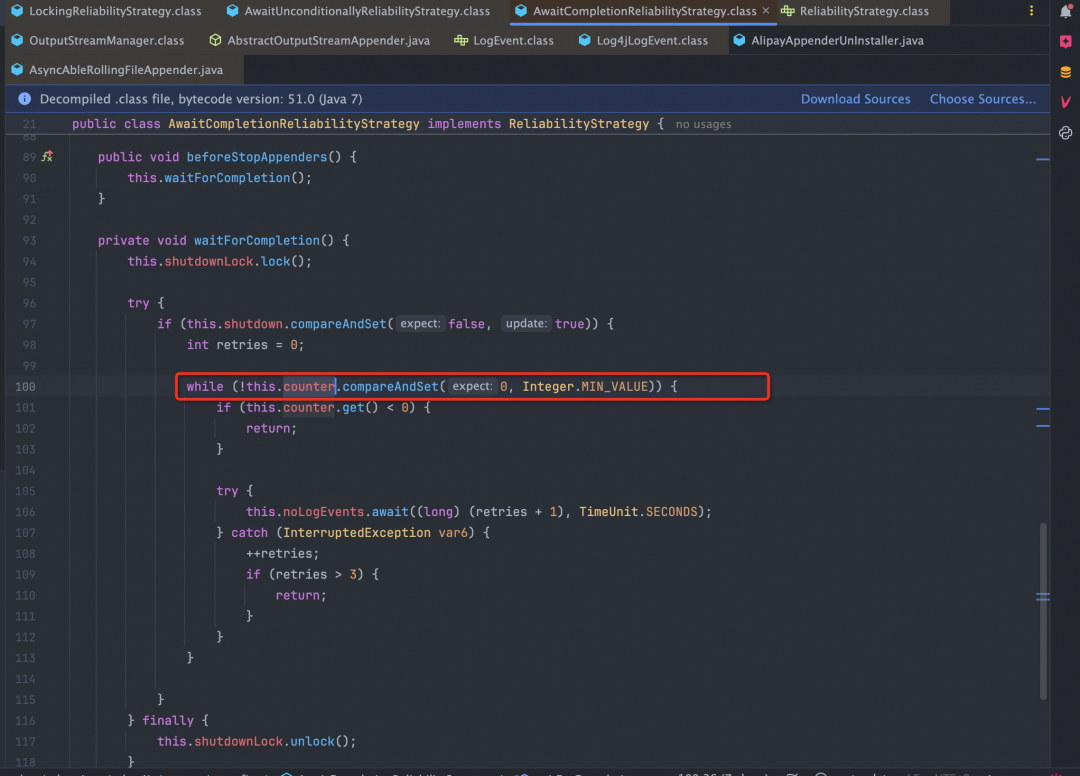Click the Download Sources link

click(855, 98)
